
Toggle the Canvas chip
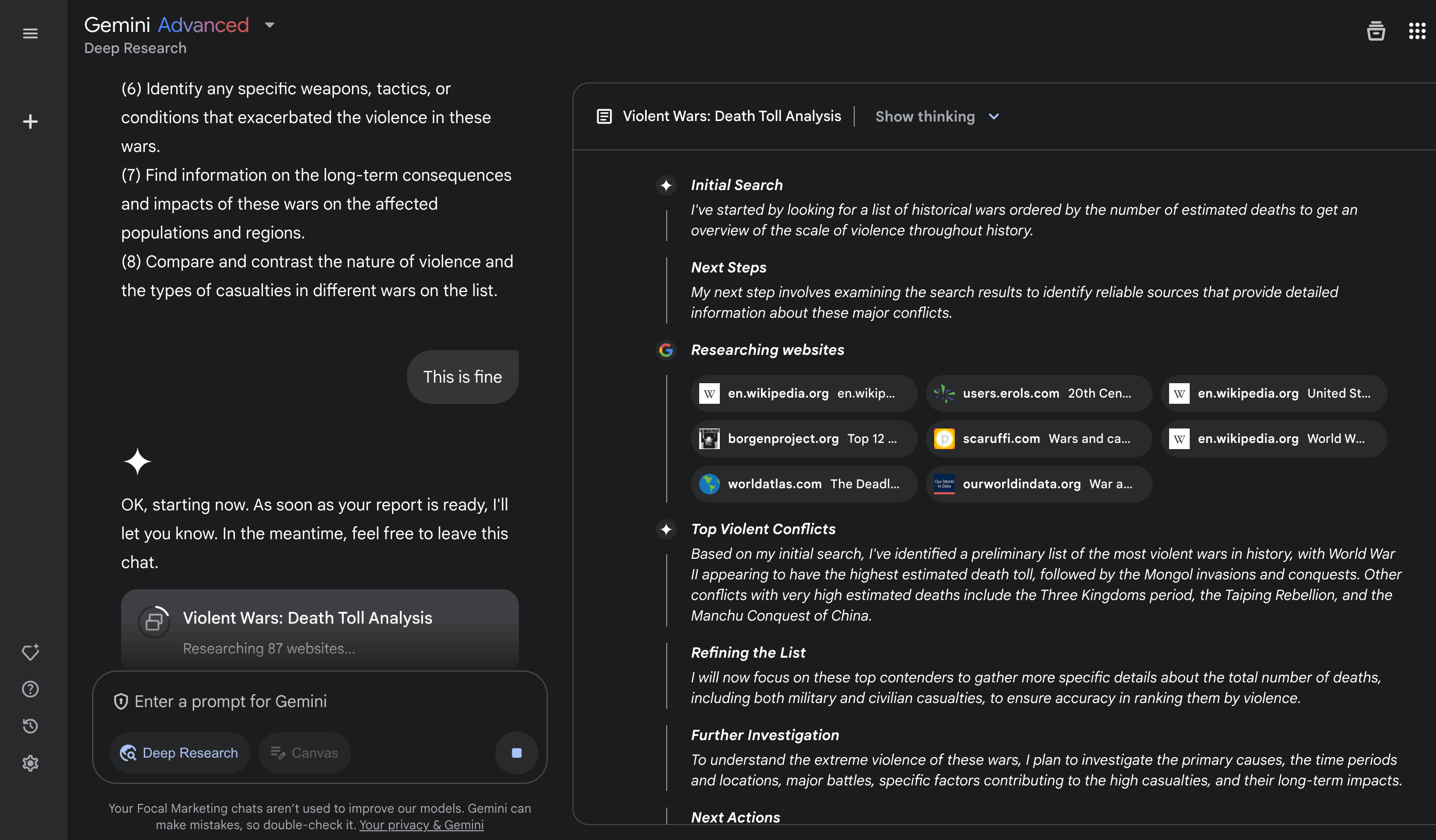305,753
